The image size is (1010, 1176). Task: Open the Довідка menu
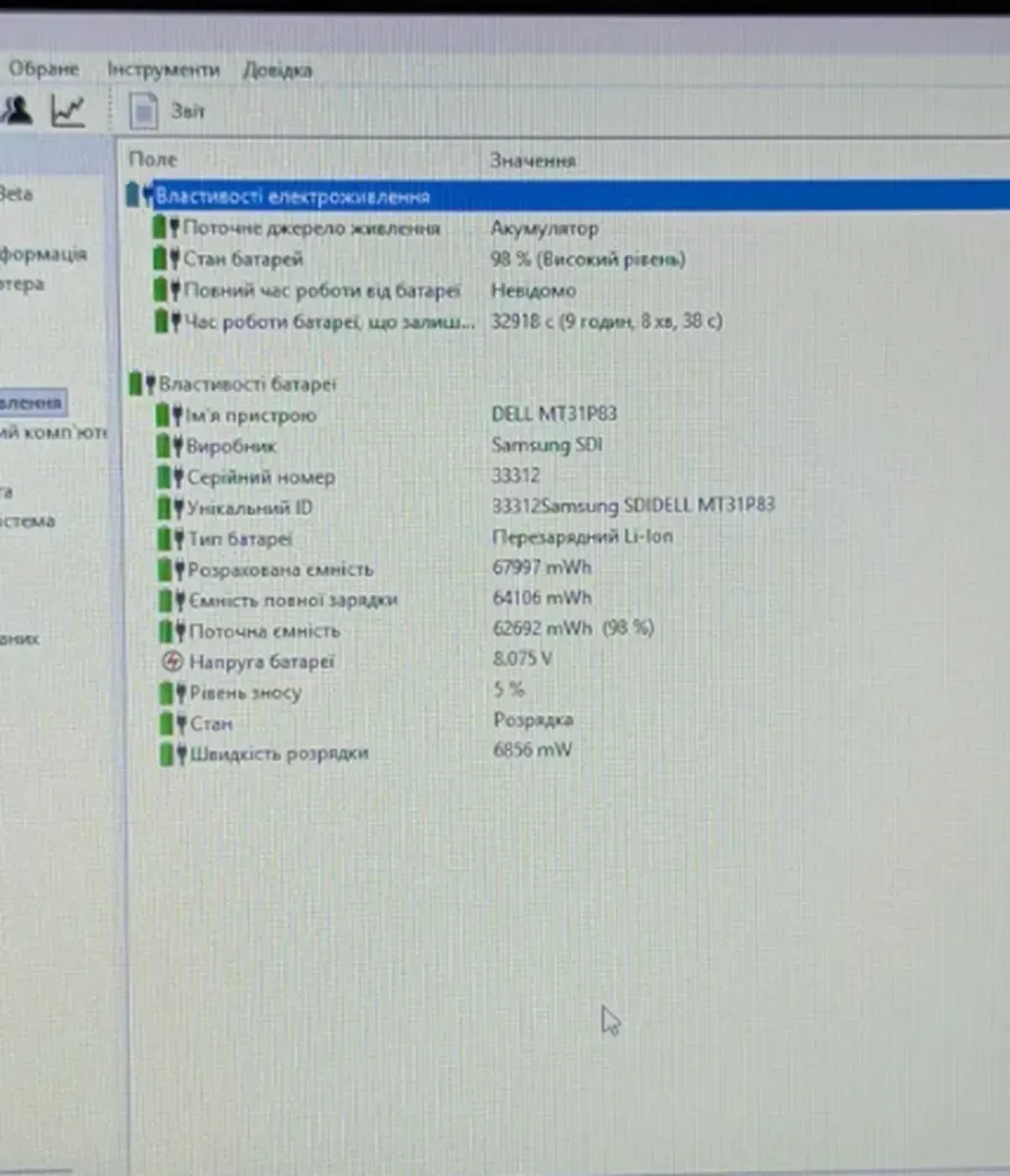tap(277, 71)
